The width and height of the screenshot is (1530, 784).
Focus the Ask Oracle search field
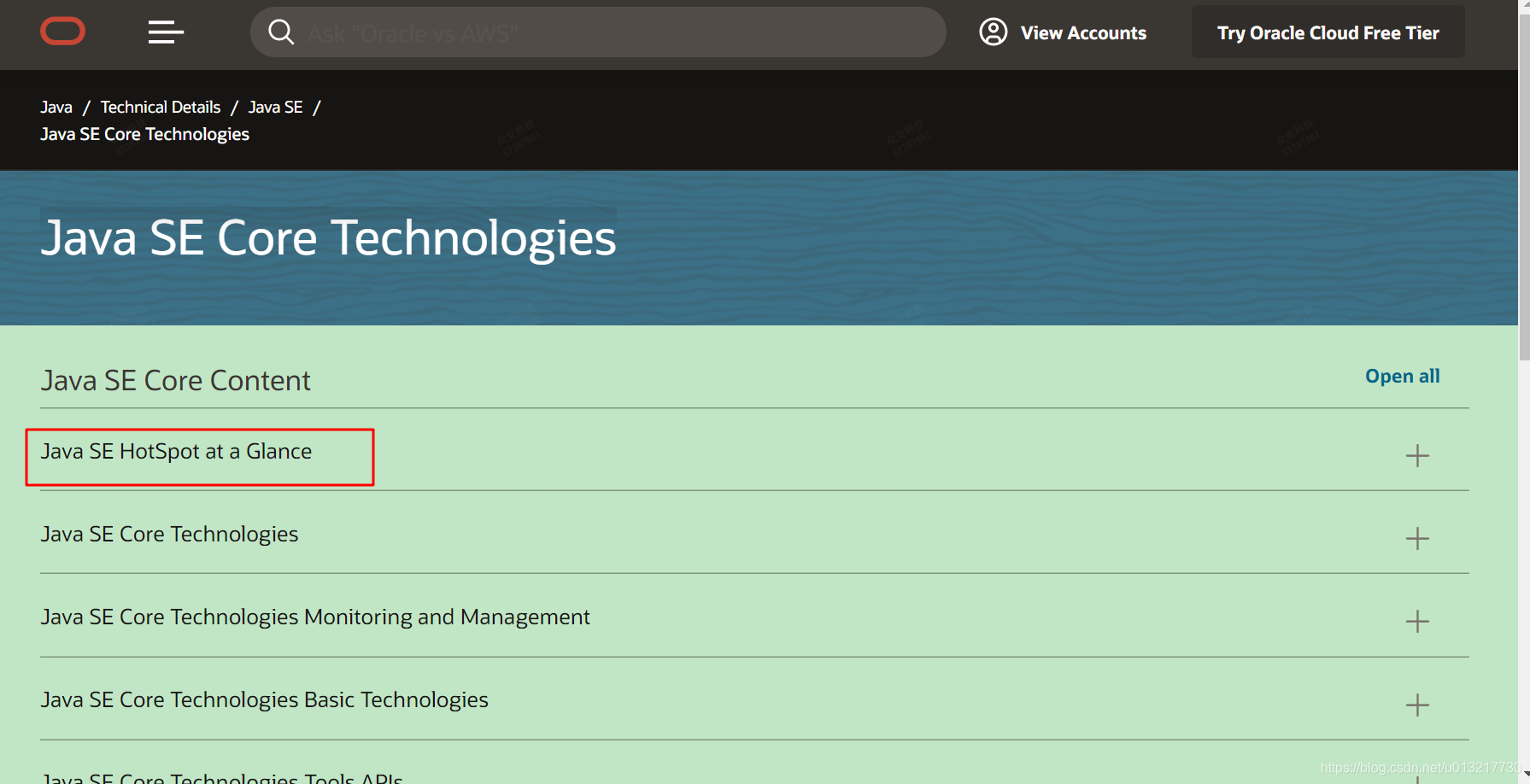pyautogui.click(x=598, y=32)
